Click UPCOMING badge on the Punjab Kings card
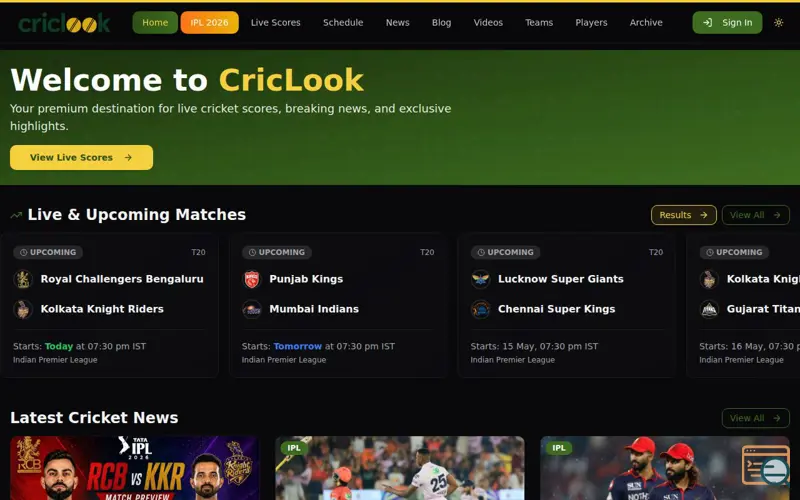The image size is (800, 500). (277, 252)
